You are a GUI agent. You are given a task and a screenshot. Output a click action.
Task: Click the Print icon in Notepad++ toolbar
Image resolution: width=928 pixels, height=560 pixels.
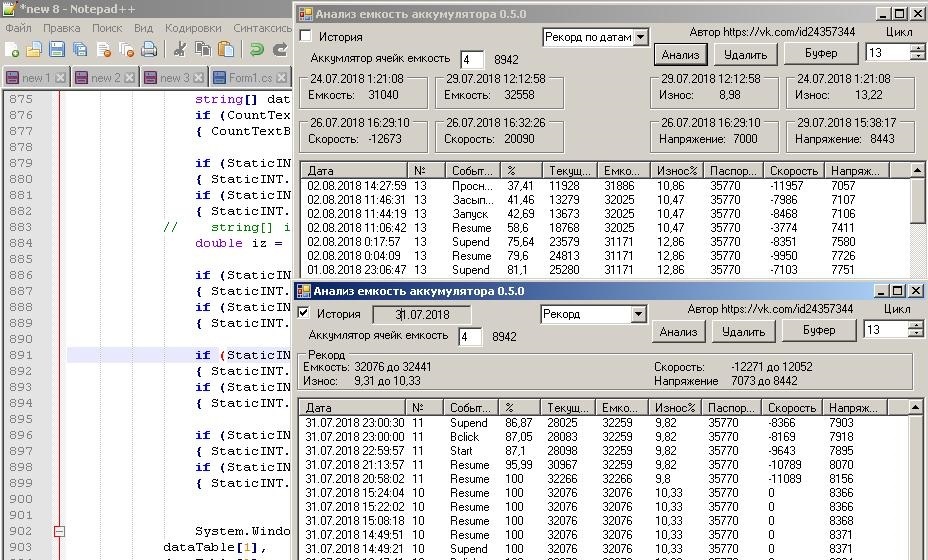tap(149, 49)
